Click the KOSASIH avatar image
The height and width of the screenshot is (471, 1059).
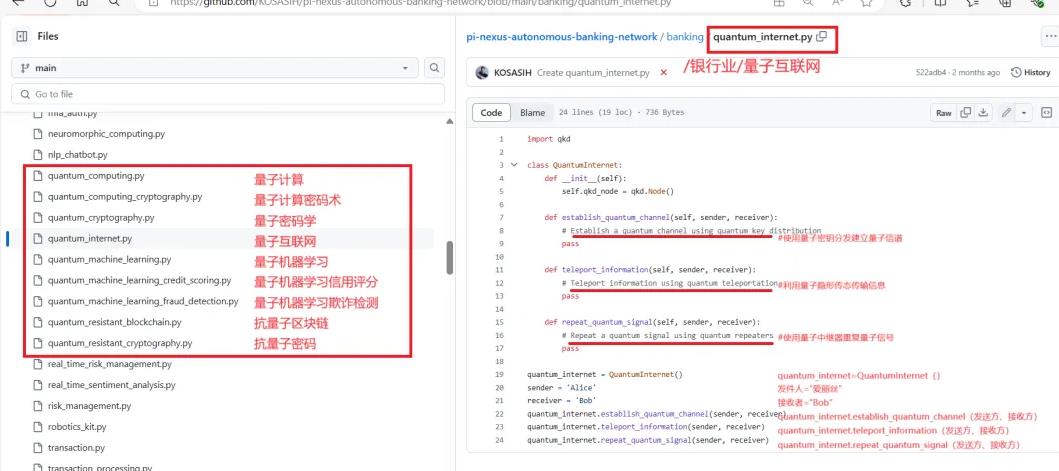[x=482, y=72]
